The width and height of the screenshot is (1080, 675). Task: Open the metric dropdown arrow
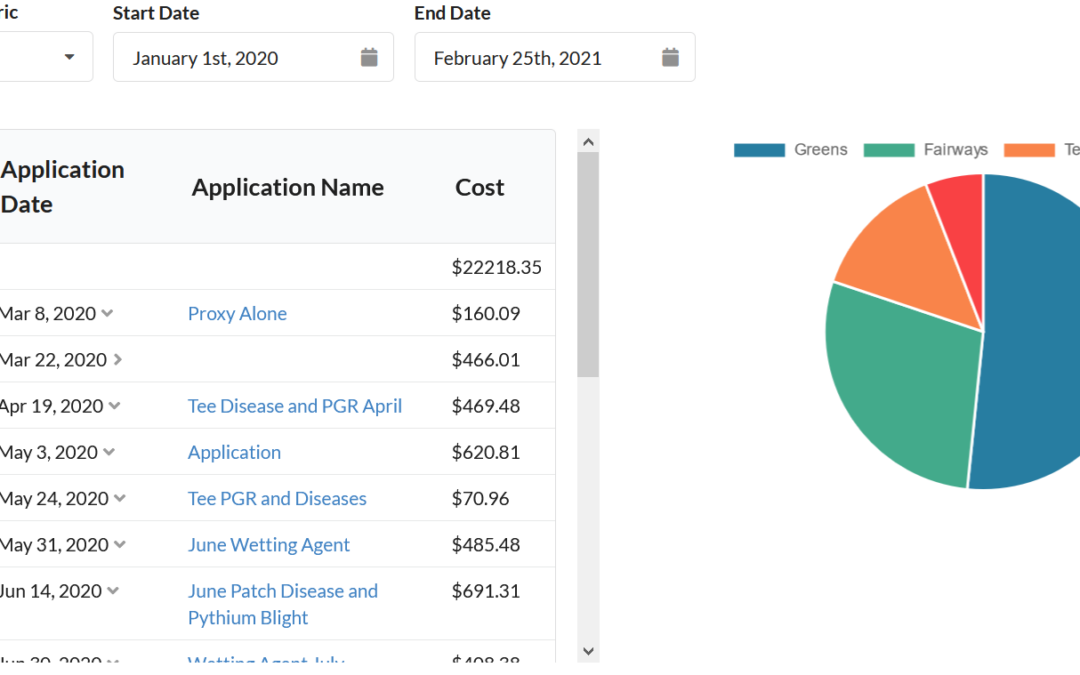coord(69,57)
